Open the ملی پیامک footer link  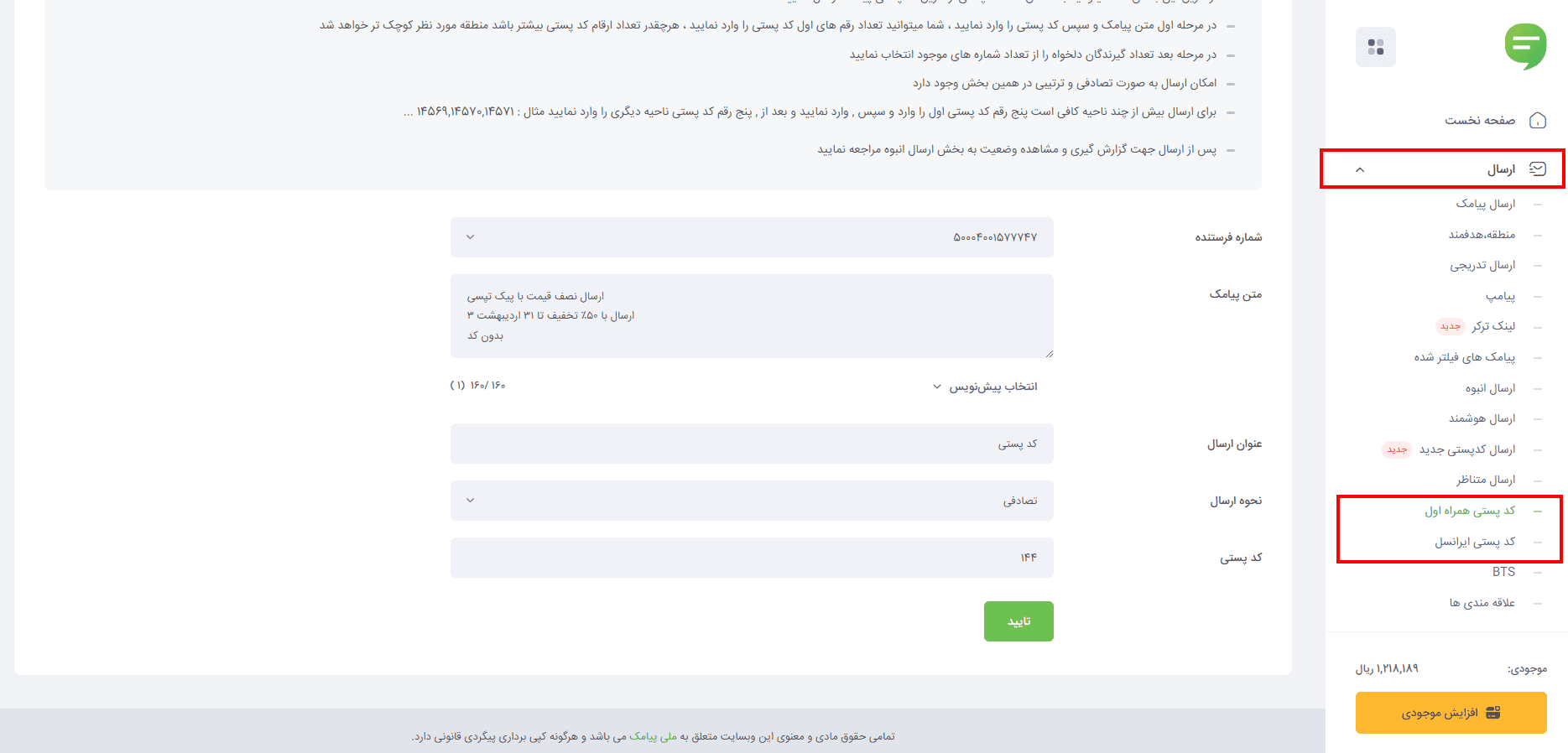(652, 735)
